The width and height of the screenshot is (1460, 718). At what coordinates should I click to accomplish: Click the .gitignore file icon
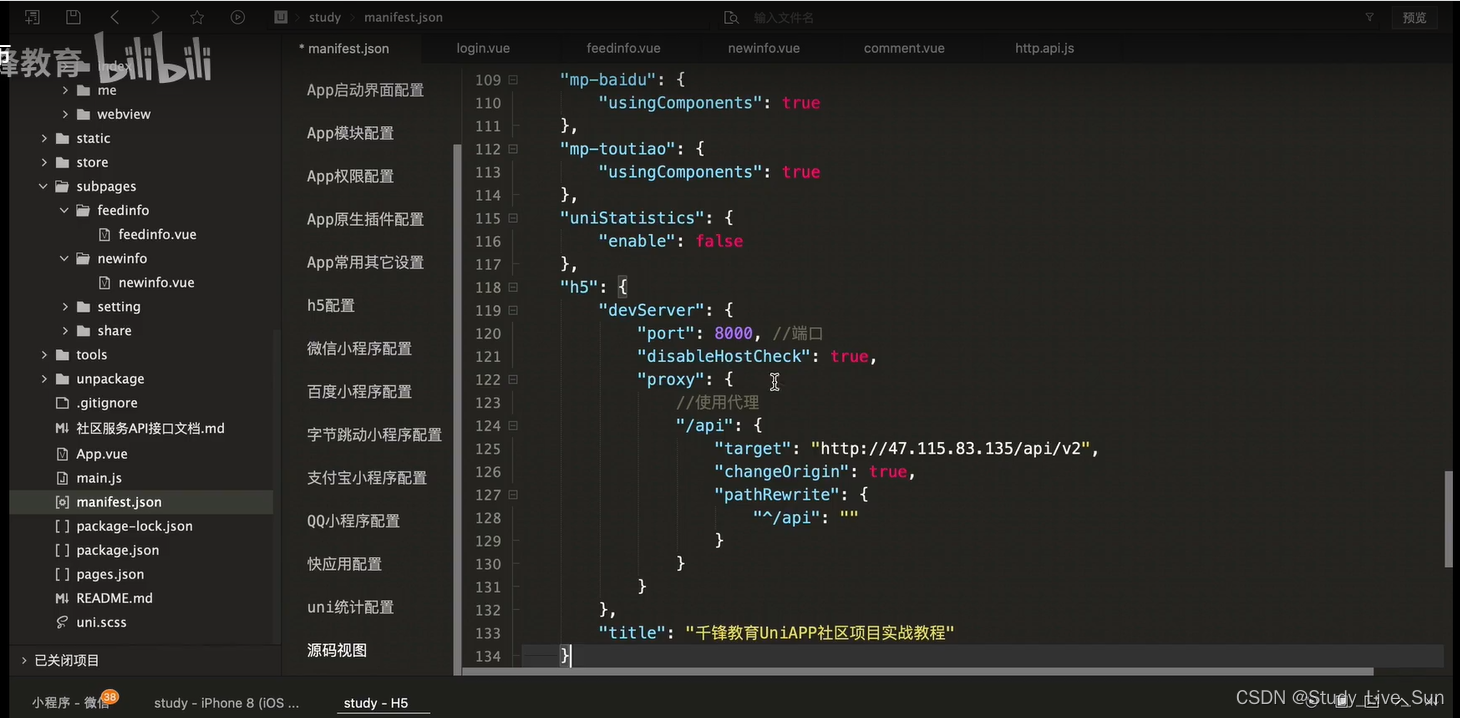[x=62, y=403]
